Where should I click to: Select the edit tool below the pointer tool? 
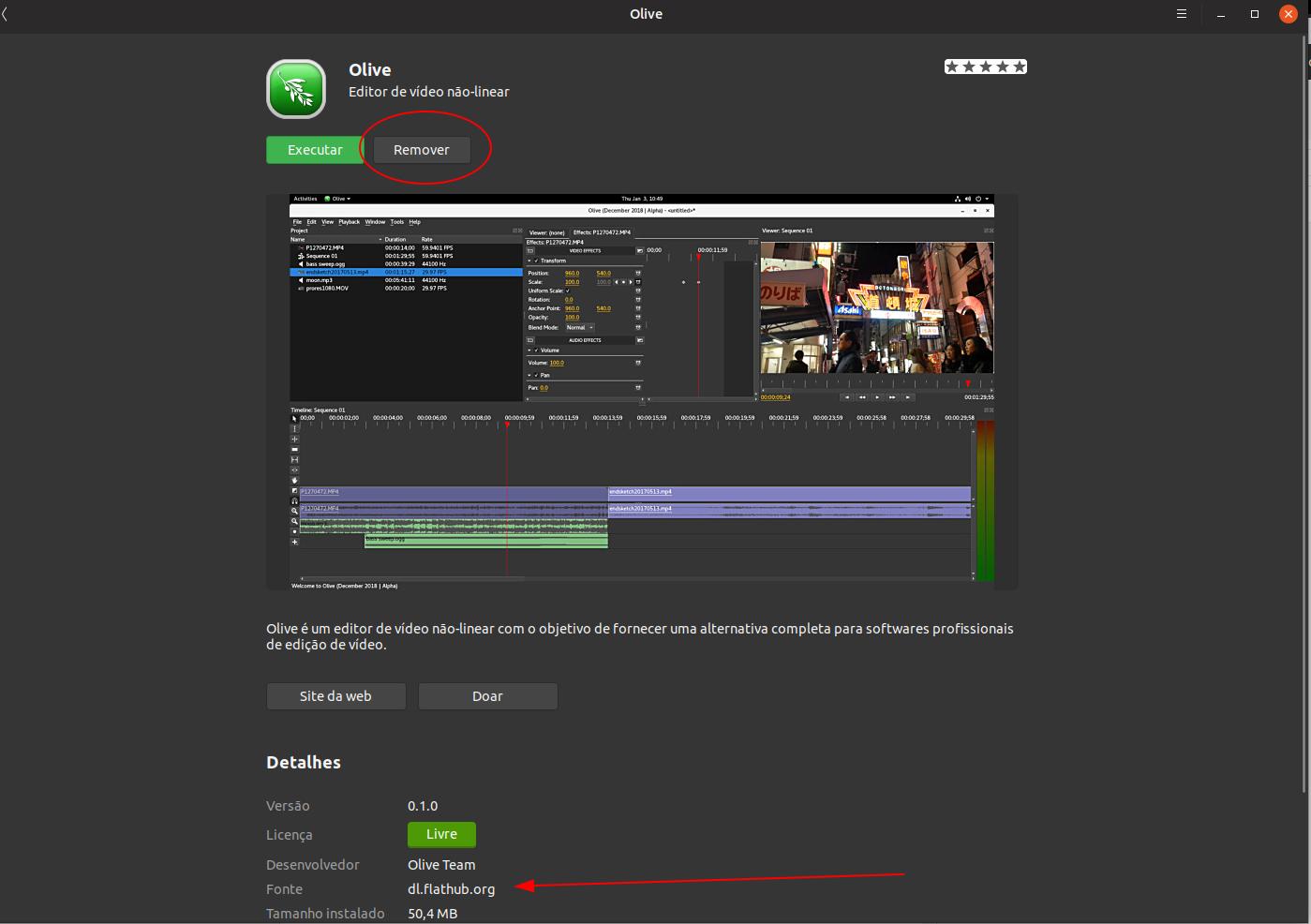[x=293, y=429]
